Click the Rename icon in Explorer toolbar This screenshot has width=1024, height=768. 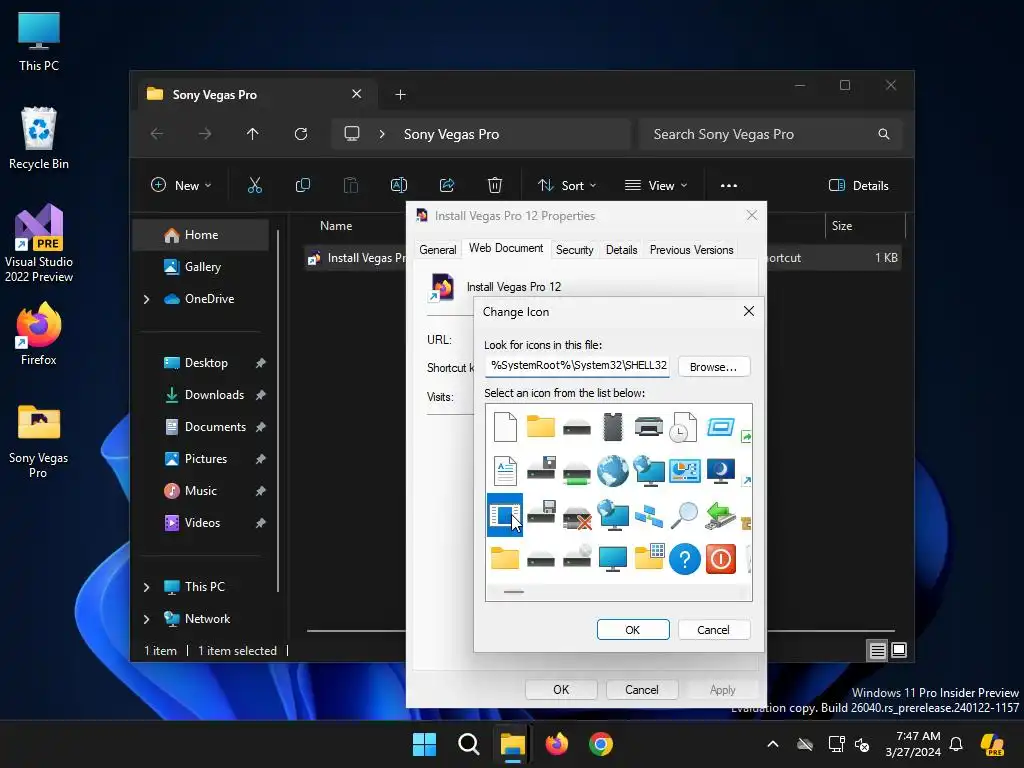pyautogui.click(x=398, y=185)
